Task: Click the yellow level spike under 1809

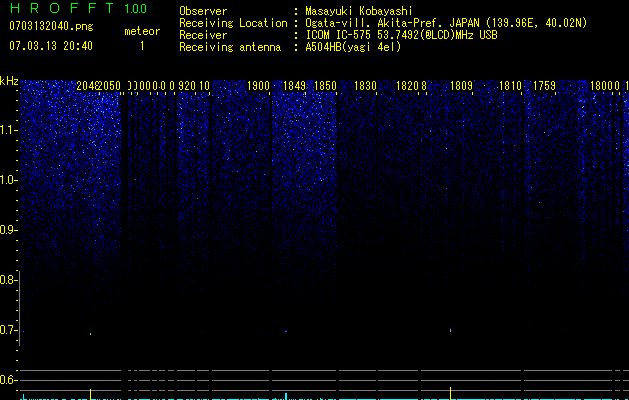Action: pos(450,393)
